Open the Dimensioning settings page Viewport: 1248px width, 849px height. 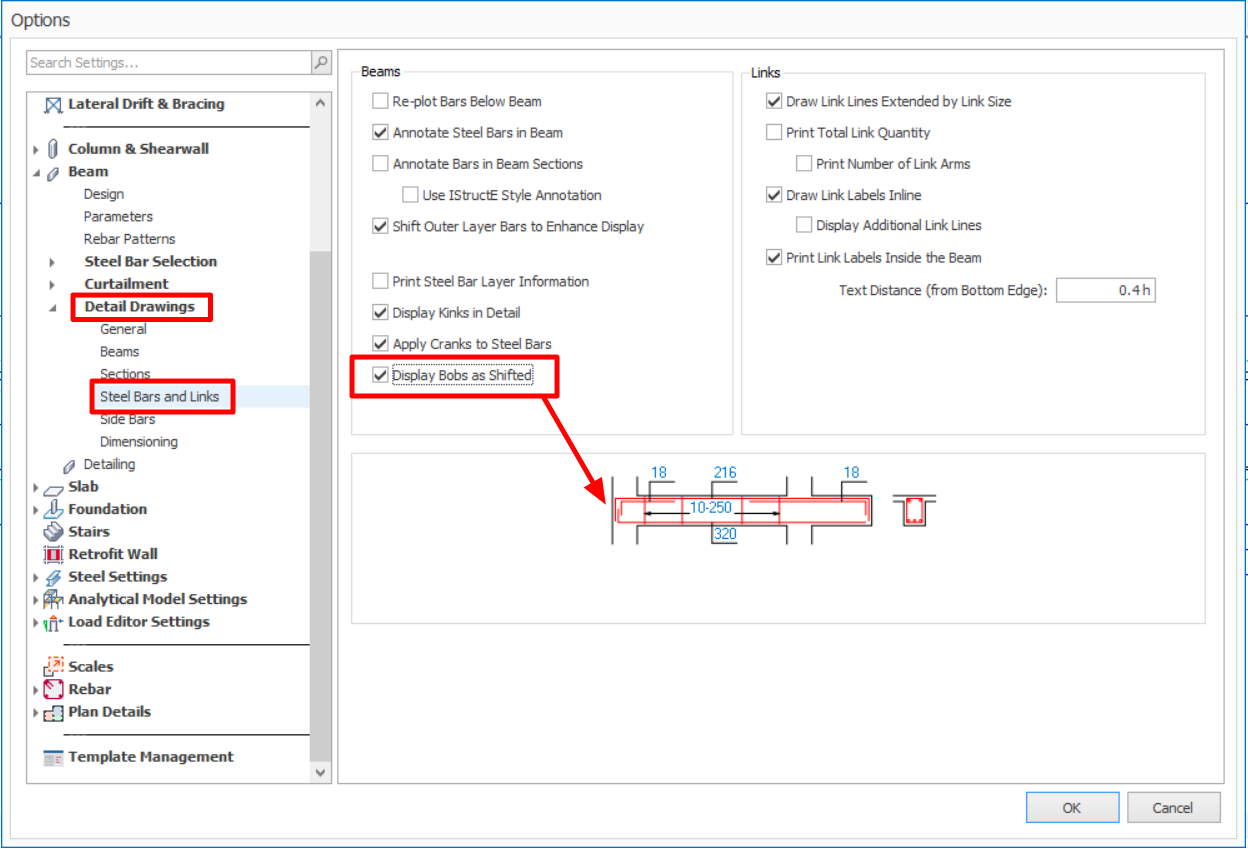point(138,442)
